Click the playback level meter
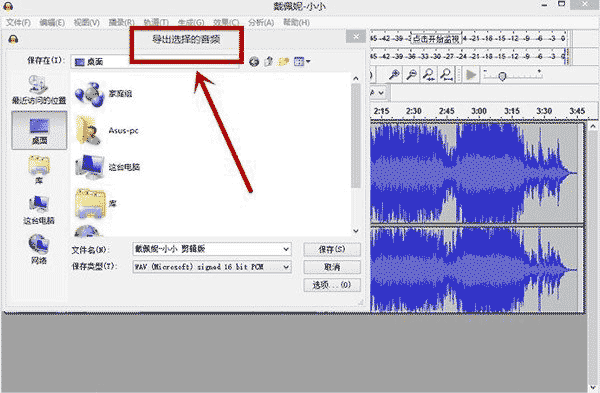600x393 pixels. click(469, 57)
